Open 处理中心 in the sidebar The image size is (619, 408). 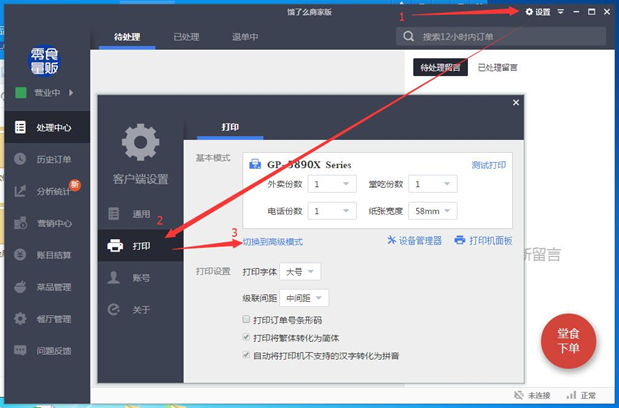(x=47, y=127)
